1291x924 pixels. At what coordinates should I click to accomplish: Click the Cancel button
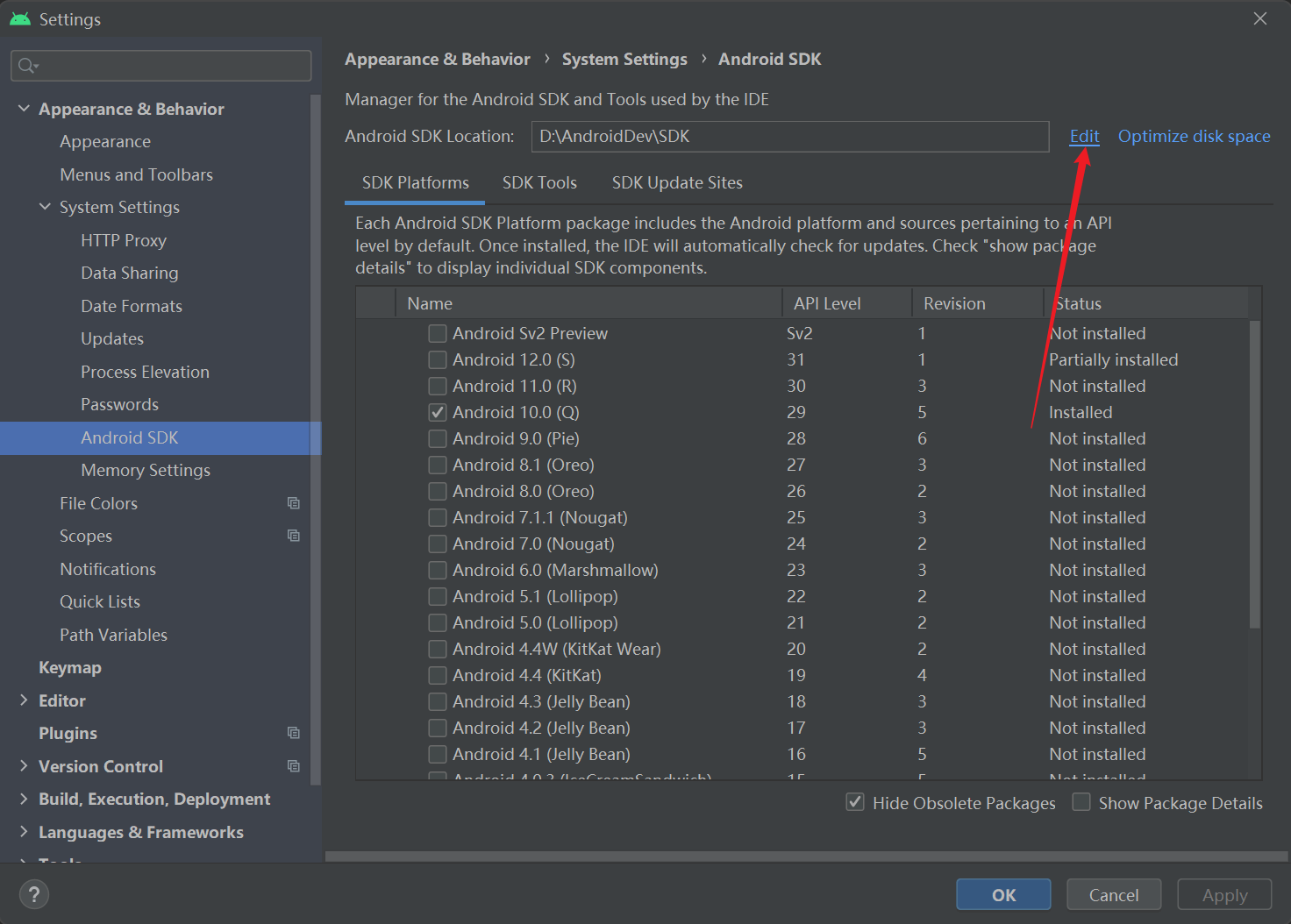point(1114,895)
